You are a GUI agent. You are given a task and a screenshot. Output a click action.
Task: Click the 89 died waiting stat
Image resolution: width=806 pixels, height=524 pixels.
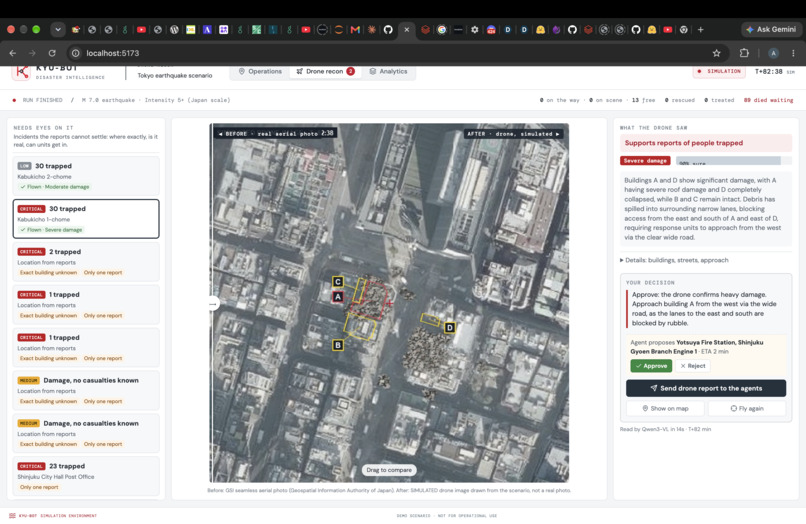768,100
